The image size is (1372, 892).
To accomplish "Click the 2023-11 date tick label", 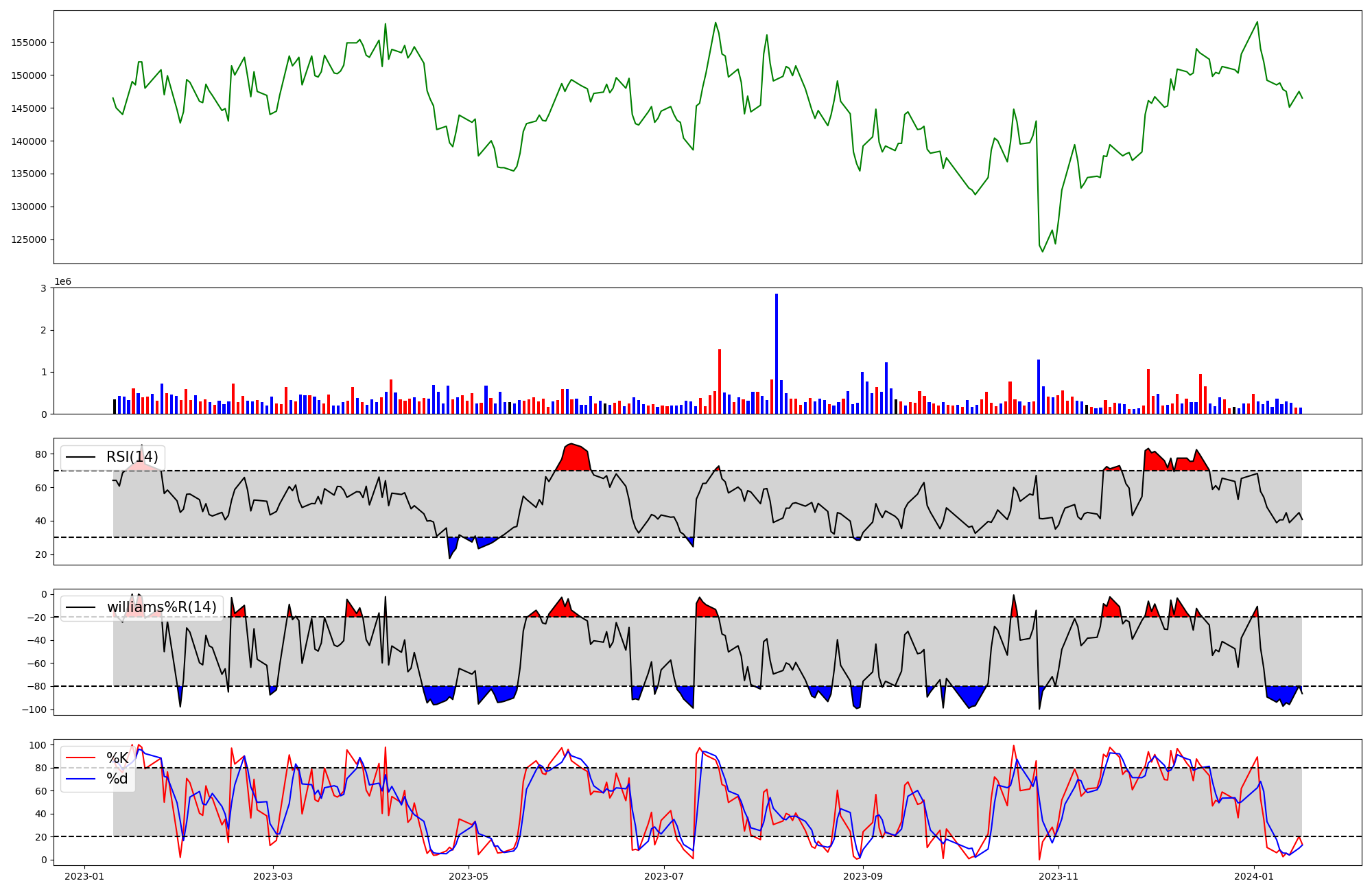I will [1058, 876].
